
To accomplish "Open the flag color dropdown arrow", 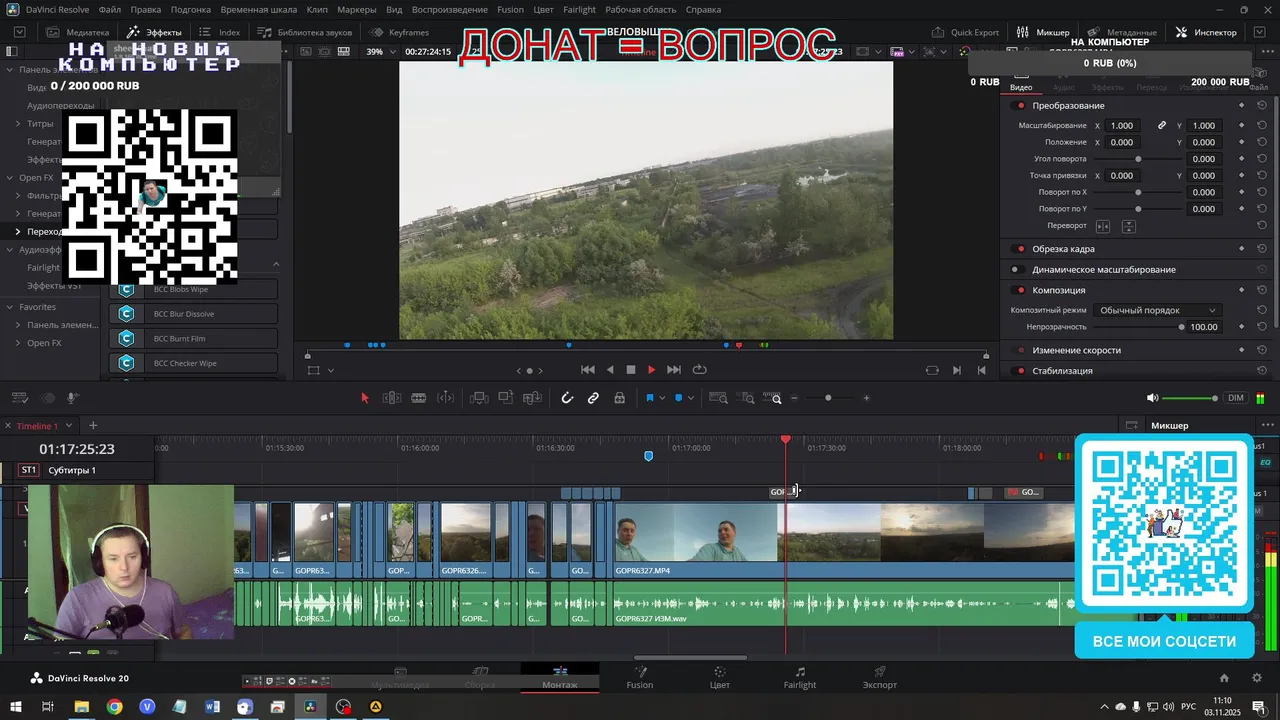I will pos(662,398).
